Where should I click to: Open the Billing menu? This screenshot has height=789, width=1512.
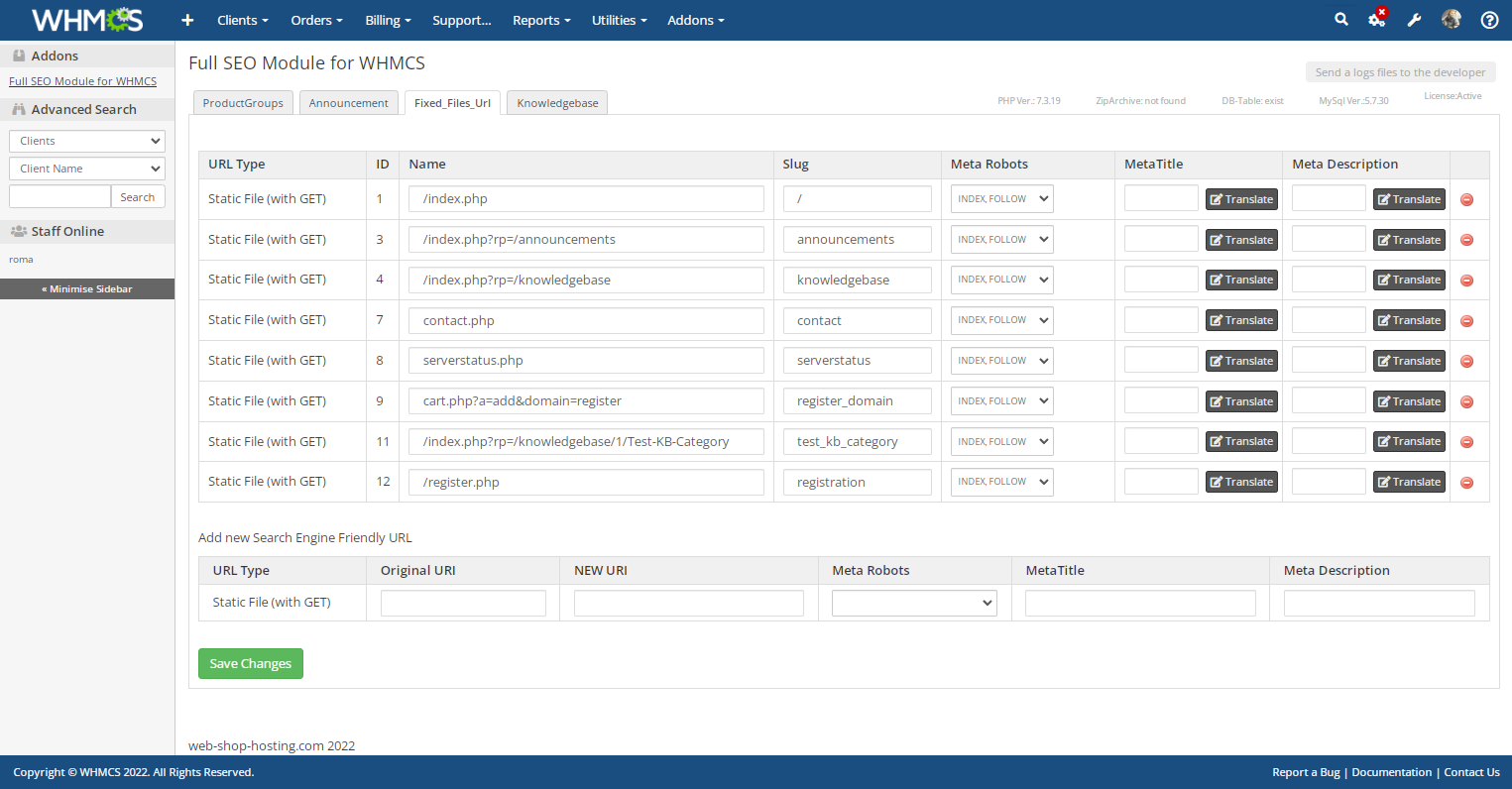tap(388, 20)
